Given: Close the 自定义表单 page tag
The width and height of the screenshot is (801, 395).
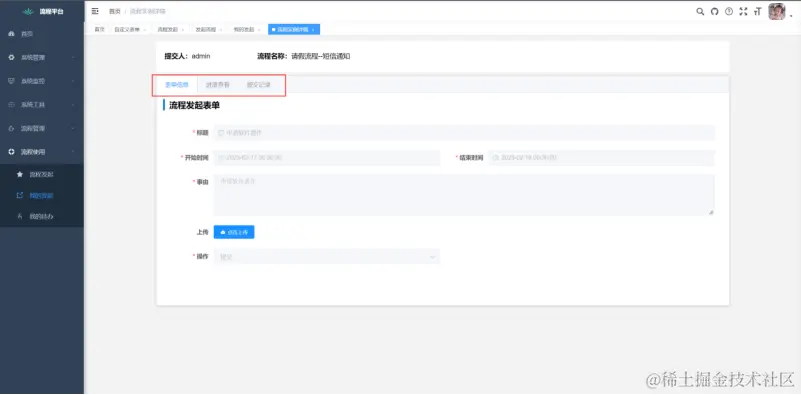Looking at the screenshot, I should pyautogui.click(x=145, y=30).
